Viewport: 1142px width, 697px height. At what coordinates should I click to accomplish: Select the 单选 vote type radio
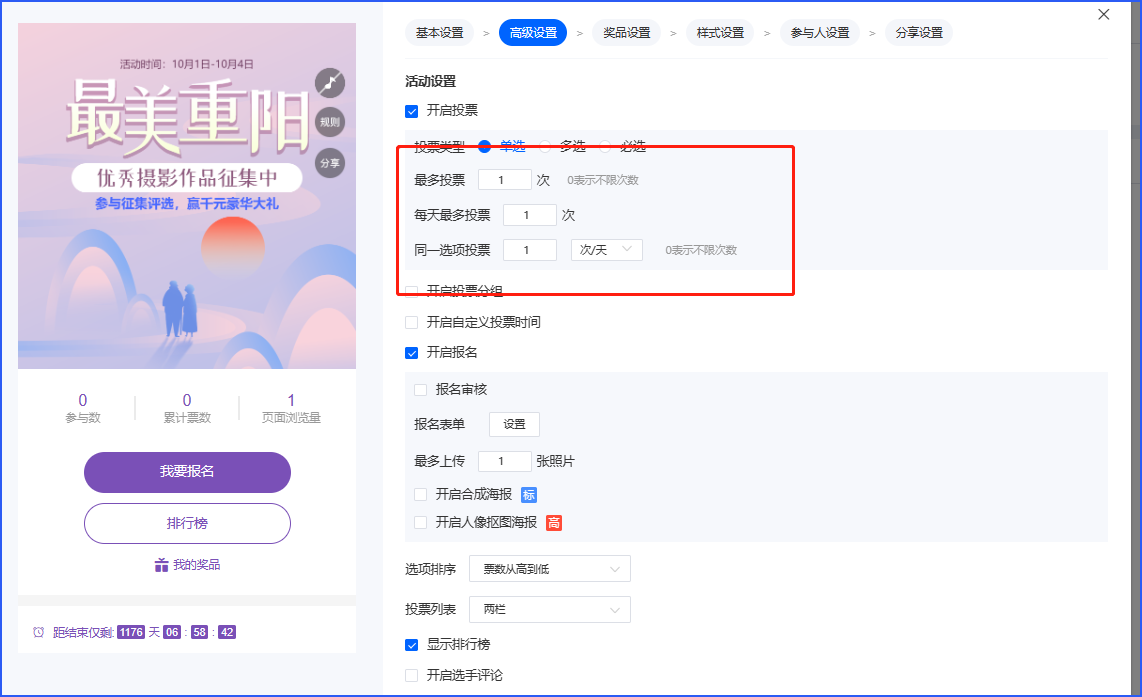(484, 146)
